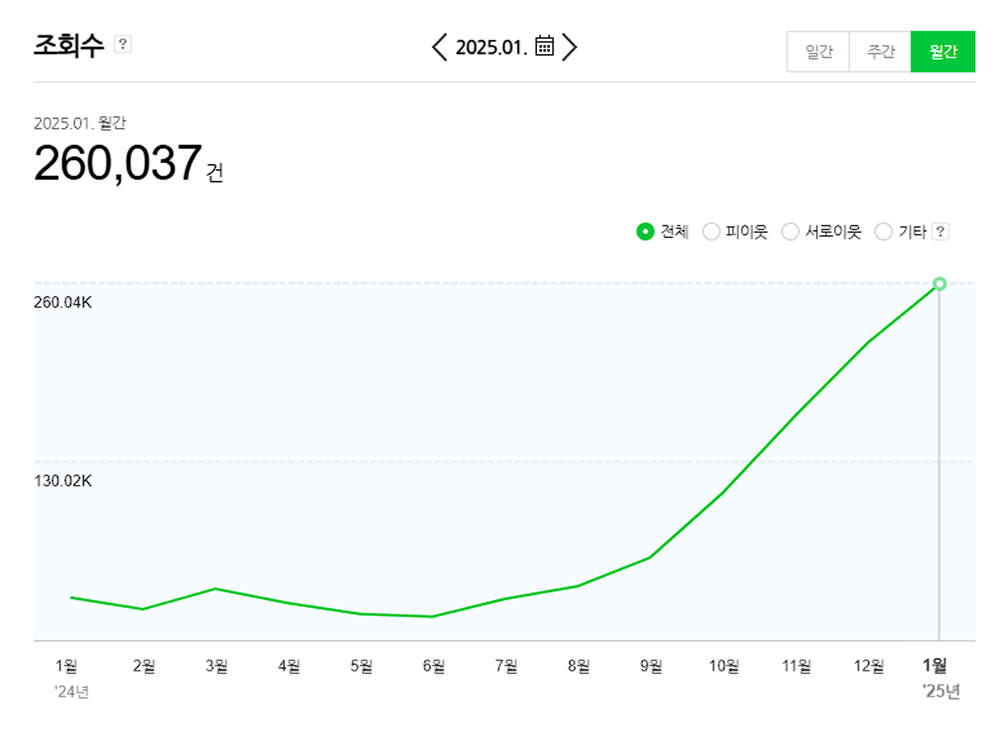Switch to the 주간 weekly tab
Viewport: 1000px width, 732px height.
[x=880, y=52]
